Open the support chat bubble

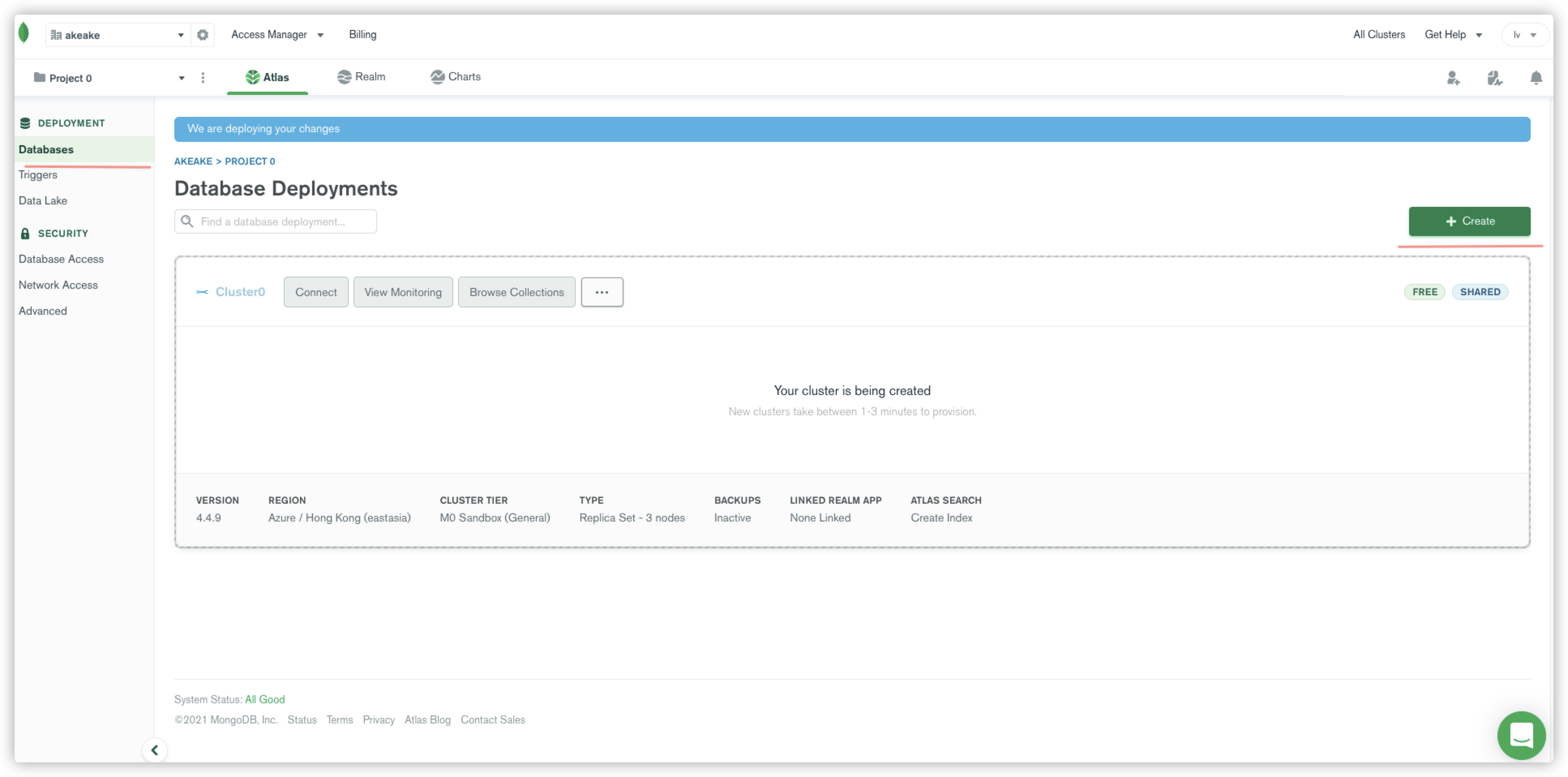(1521, 735)
